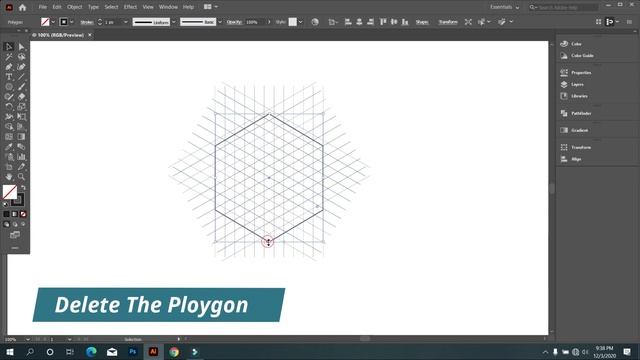Swap fill and stroke colors
Viewport: 640px width, 360px height.
pos(23,187)
